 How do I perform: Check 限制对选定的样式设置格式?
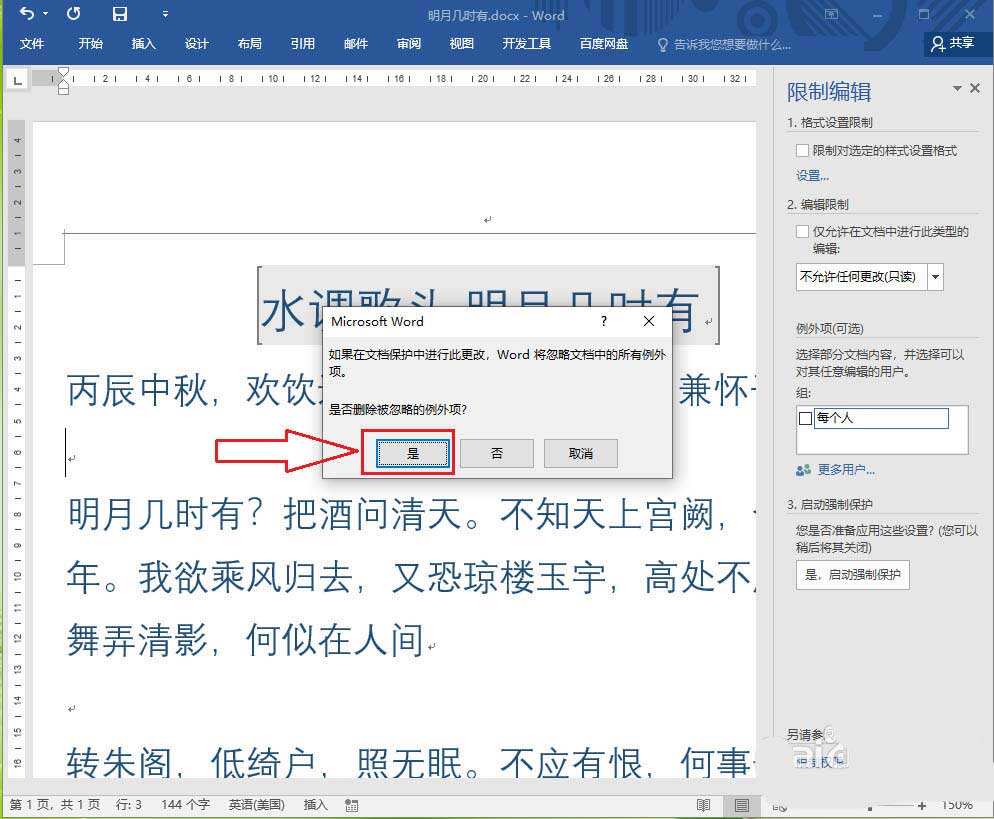[x=803, y=150]
